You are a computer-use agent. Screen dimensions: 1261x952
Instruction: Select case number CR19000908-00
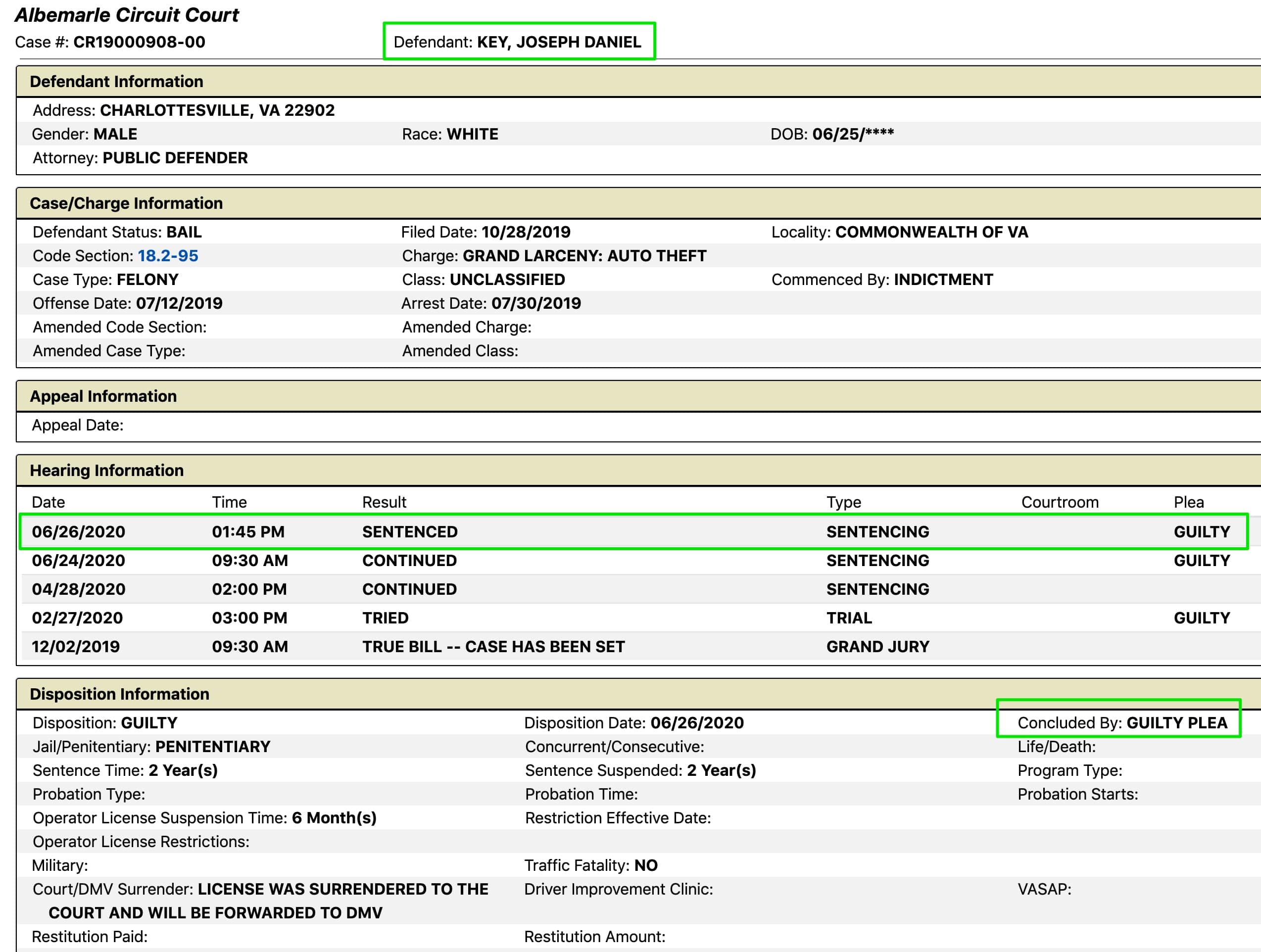pos(139,42)
